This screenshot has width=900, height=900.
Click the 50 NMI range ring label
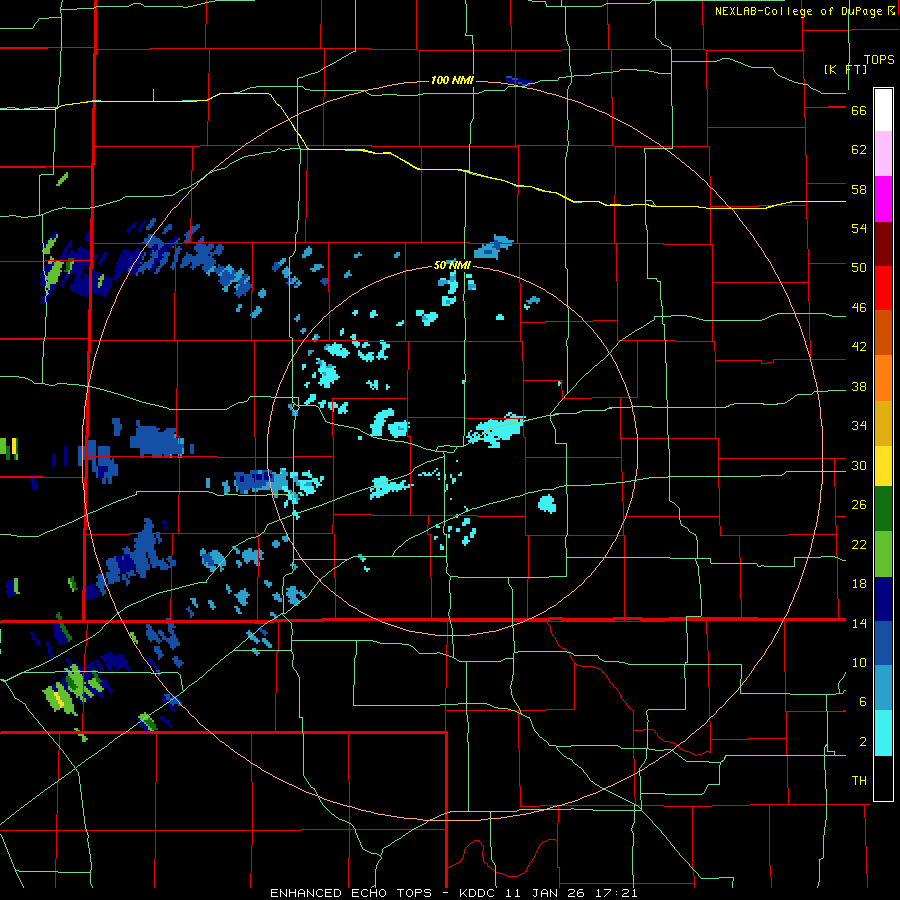coord(452,265)
